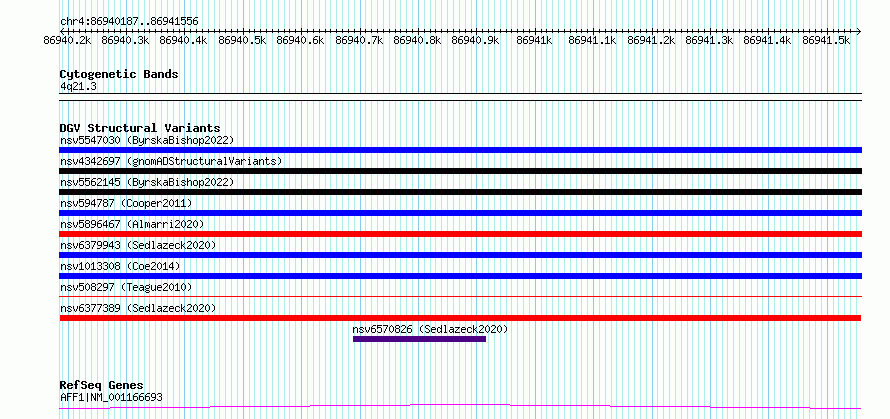This screenshot has width=890, height=419.
Task: Click the 86941.1k ruler tick label
Action: (593, 40)
